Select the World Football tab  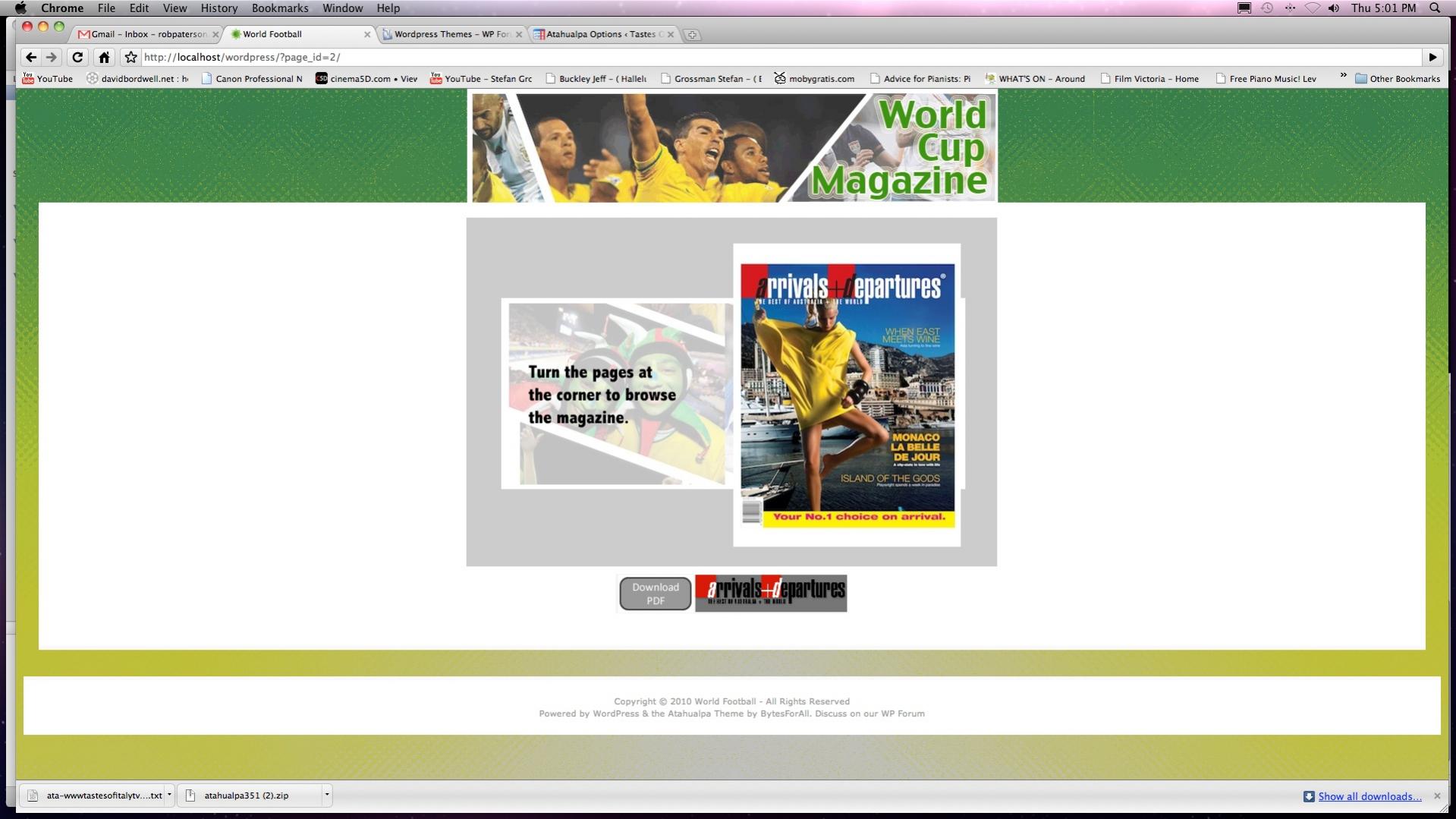(297, 34)
